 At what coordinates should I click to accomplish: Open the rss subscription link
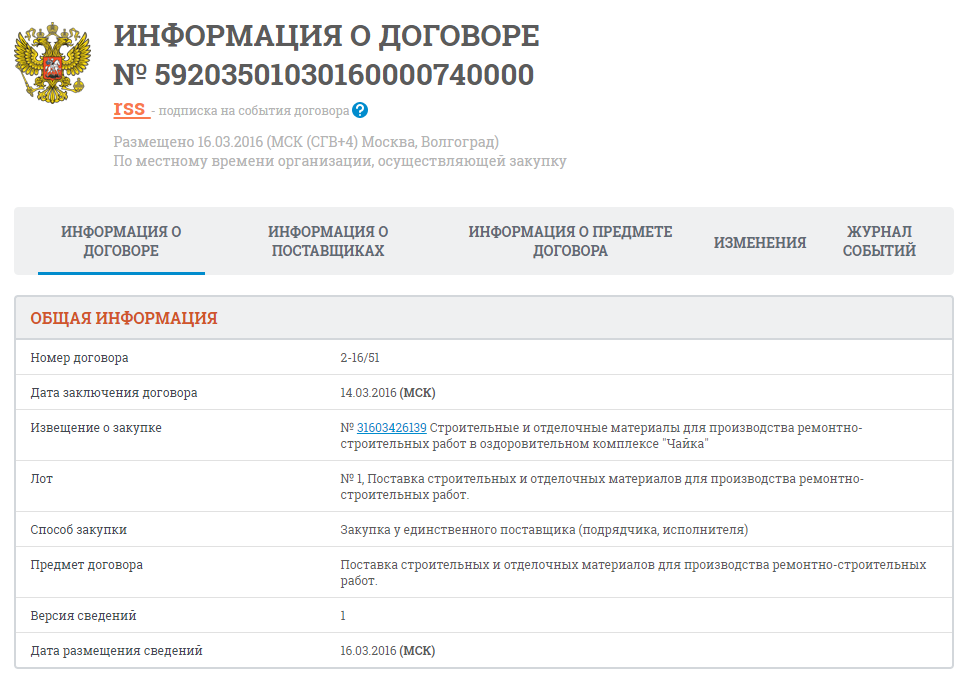pyautogui.click(x=130, y=109)
